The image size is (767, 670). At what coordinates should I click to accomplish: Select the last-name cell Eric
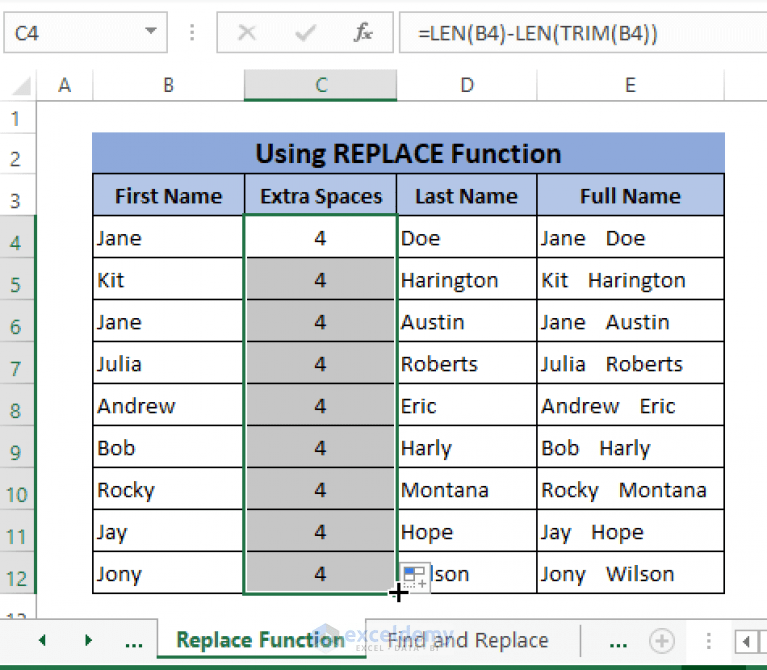467,405
